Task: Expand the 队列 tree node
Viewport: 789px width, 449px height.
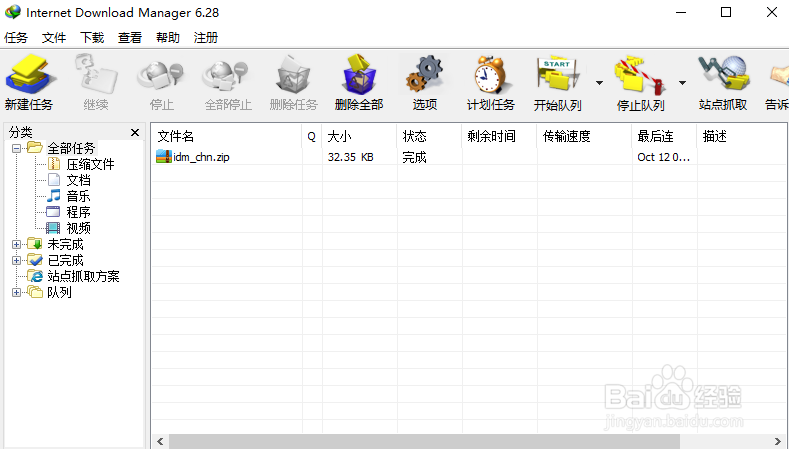Action: (17, 292)
